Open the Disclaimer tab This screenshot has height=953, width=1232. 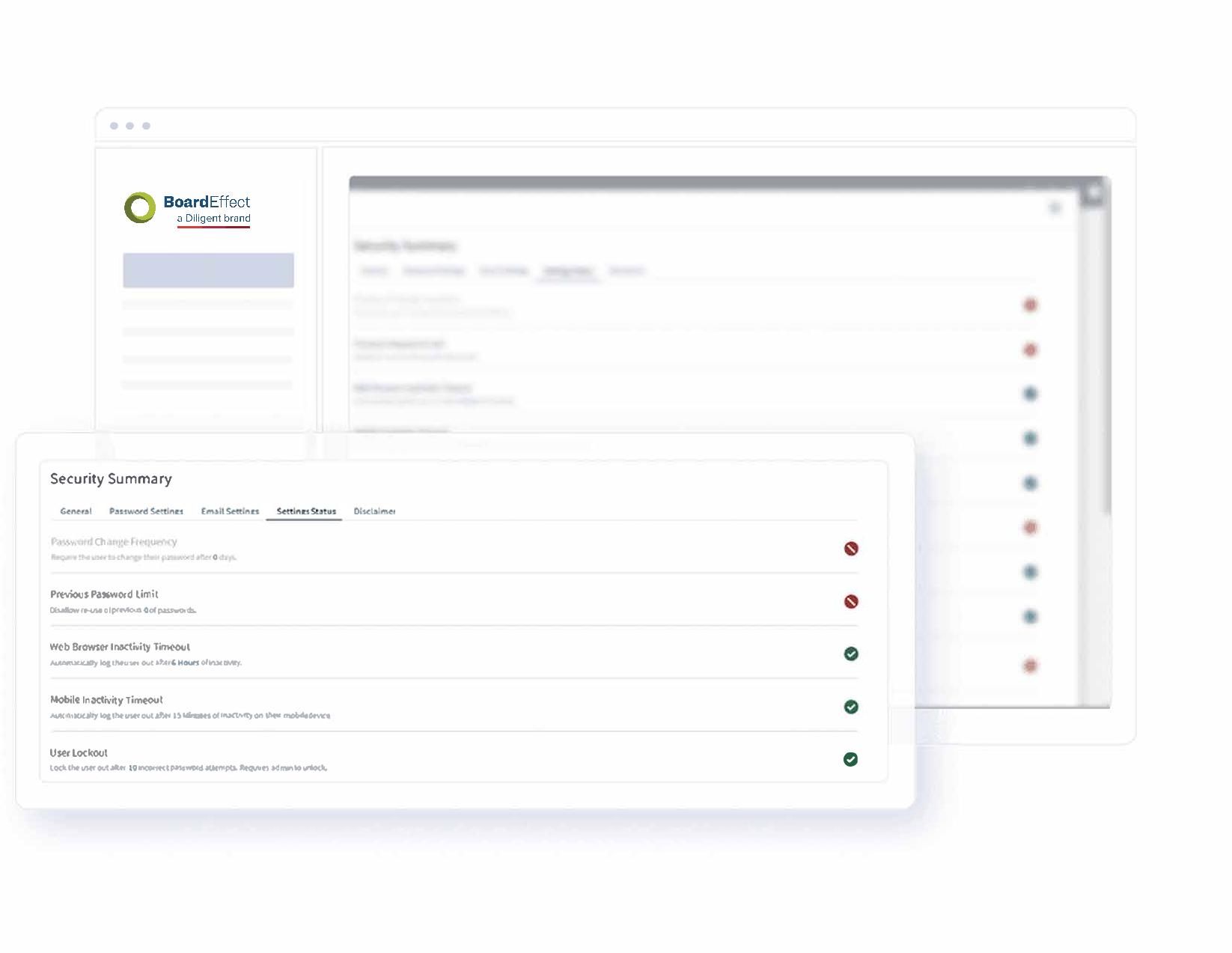[374, 511]
